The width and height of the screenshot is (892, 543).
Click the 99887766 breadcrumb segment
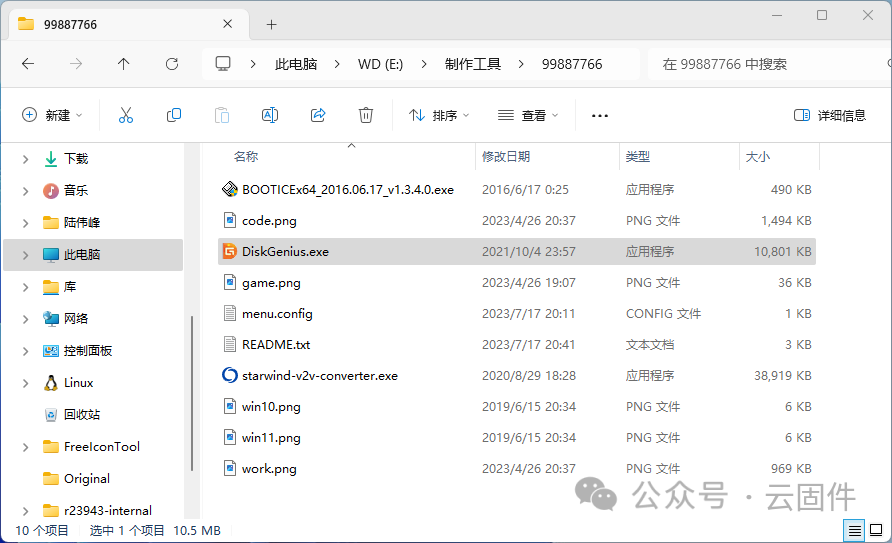[572, 64]
